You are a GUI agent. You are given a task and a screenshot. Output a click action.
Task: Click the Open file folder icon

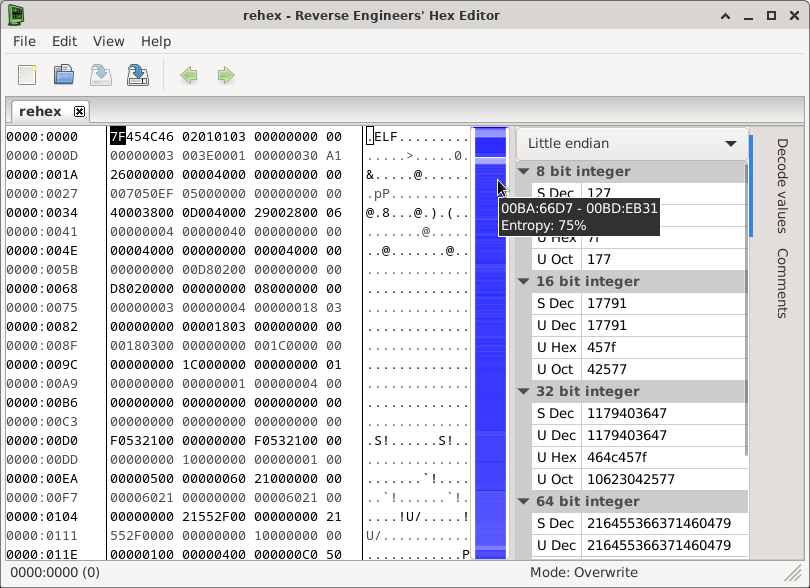point(64,75)
